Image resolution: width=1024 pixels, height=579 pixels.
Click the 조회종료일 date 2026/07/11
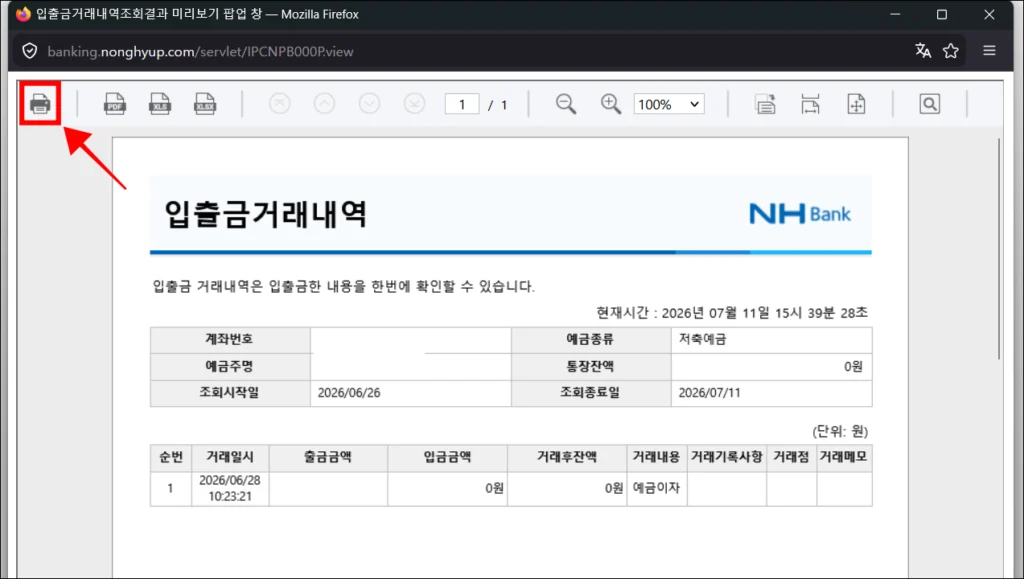709,393
